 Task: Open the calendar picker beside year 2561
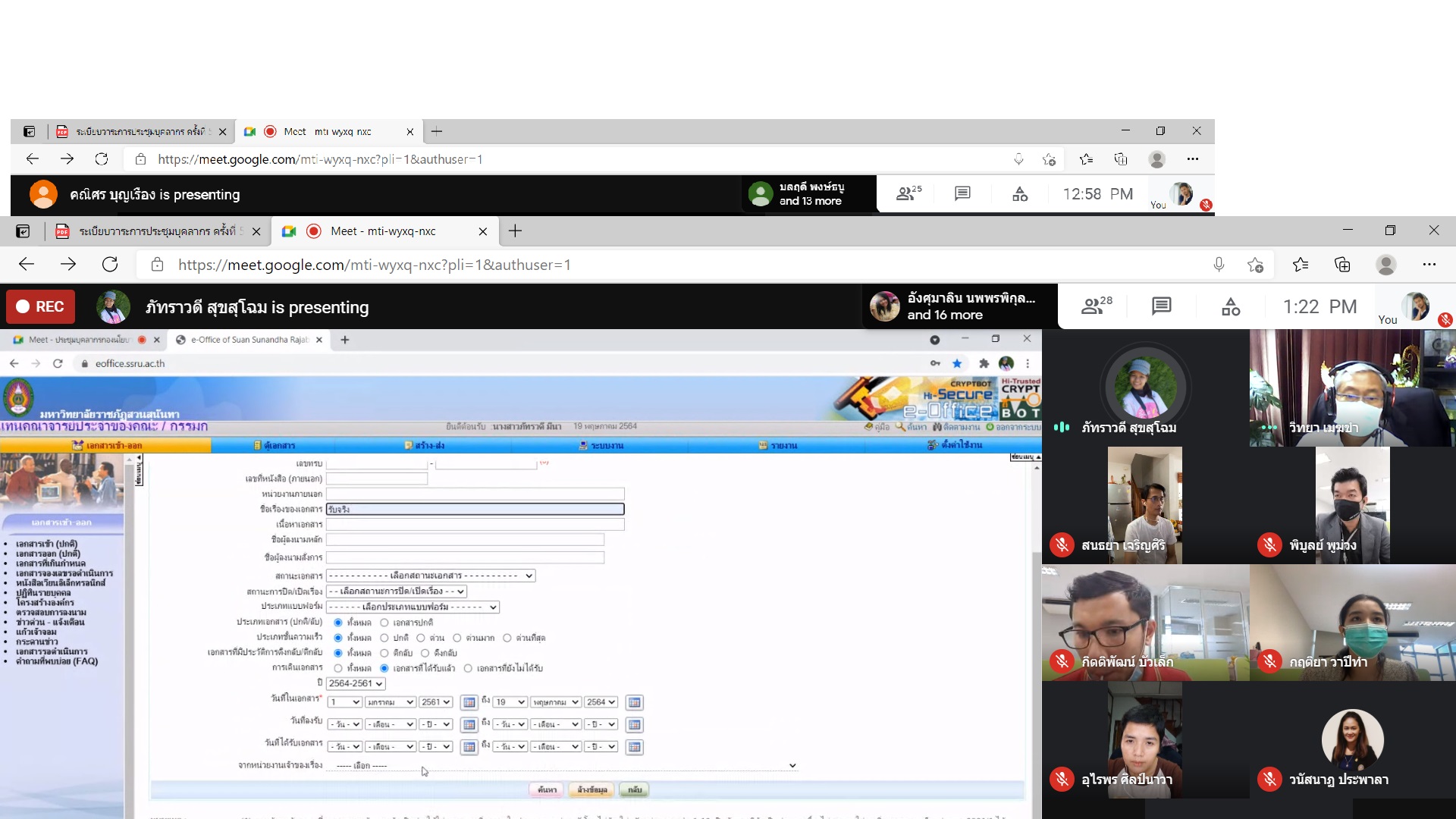(x=469, y=702)
